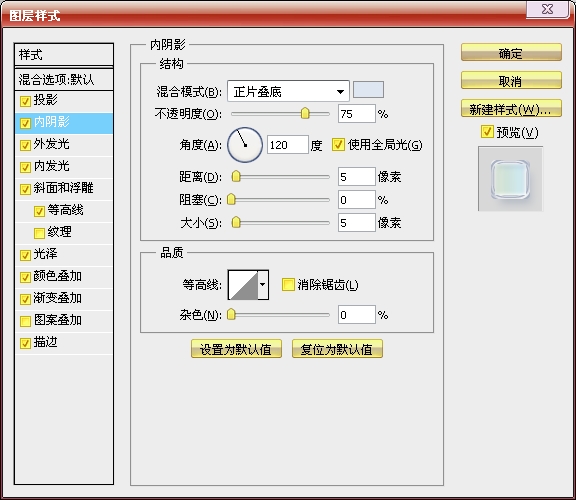This screenshot has width=576, height=500.
Task: Expand the 等高线 contour picker arrow
Action: (x=263, y=285)
